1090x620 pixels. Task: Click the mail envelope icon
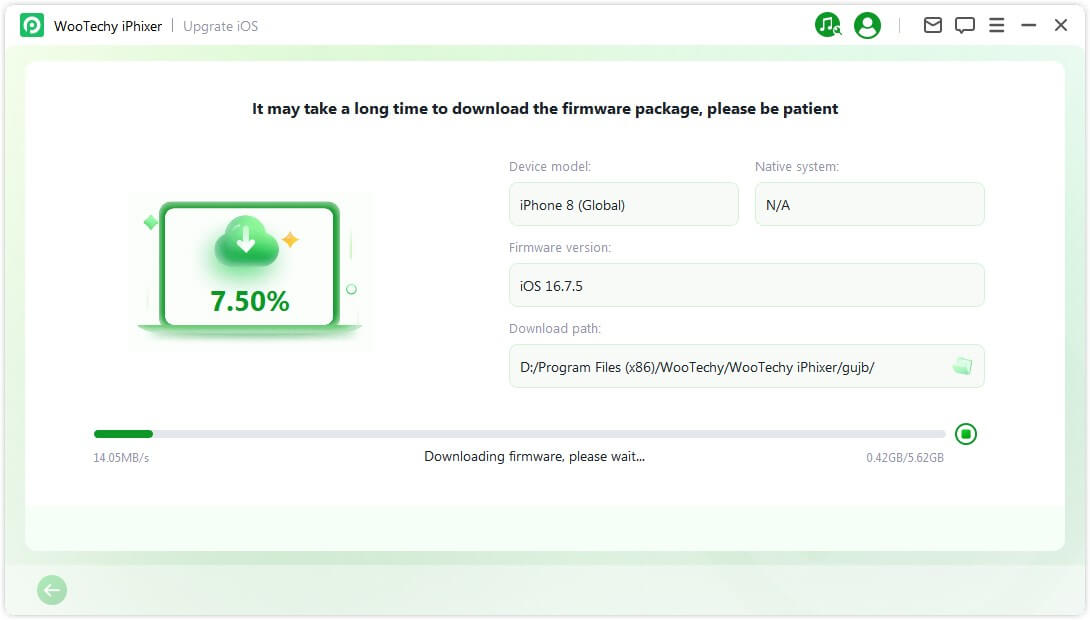932,26
